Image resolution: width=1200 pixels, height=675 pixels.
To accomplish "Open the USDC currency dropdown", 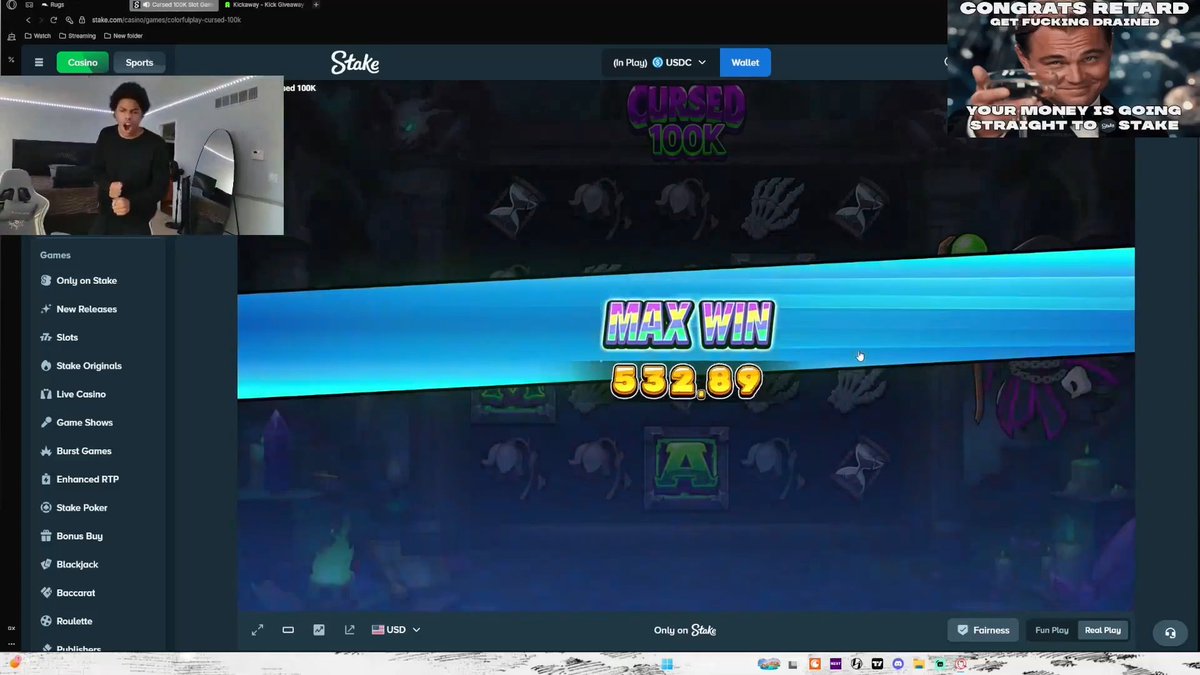I will (x=660, y=62).
